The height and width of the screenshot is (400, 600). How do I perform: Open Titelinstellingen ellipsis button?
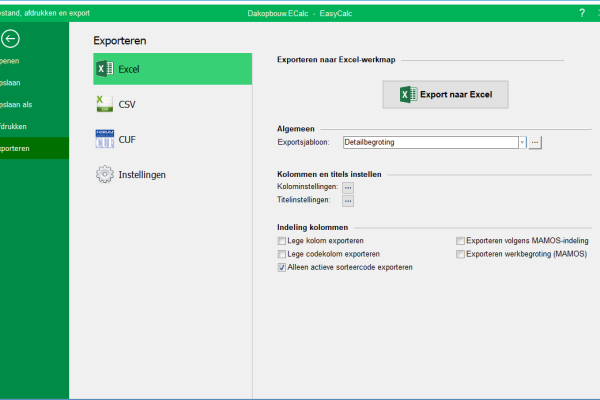[348, 200]
